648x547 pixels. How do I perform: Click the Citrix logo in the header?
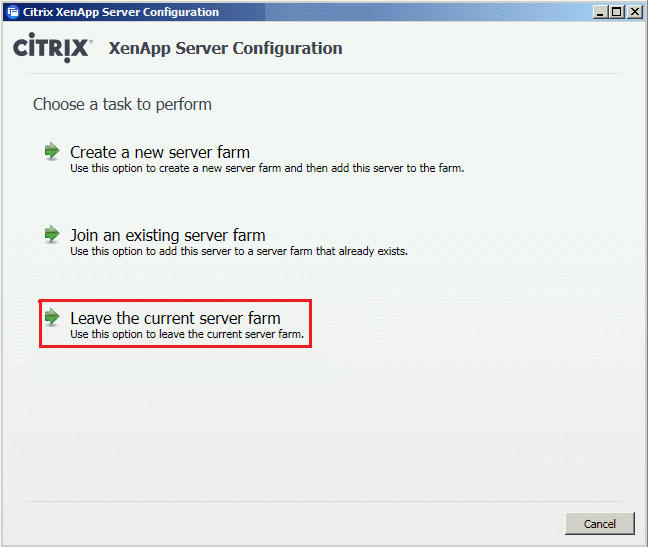coord(52,48)
